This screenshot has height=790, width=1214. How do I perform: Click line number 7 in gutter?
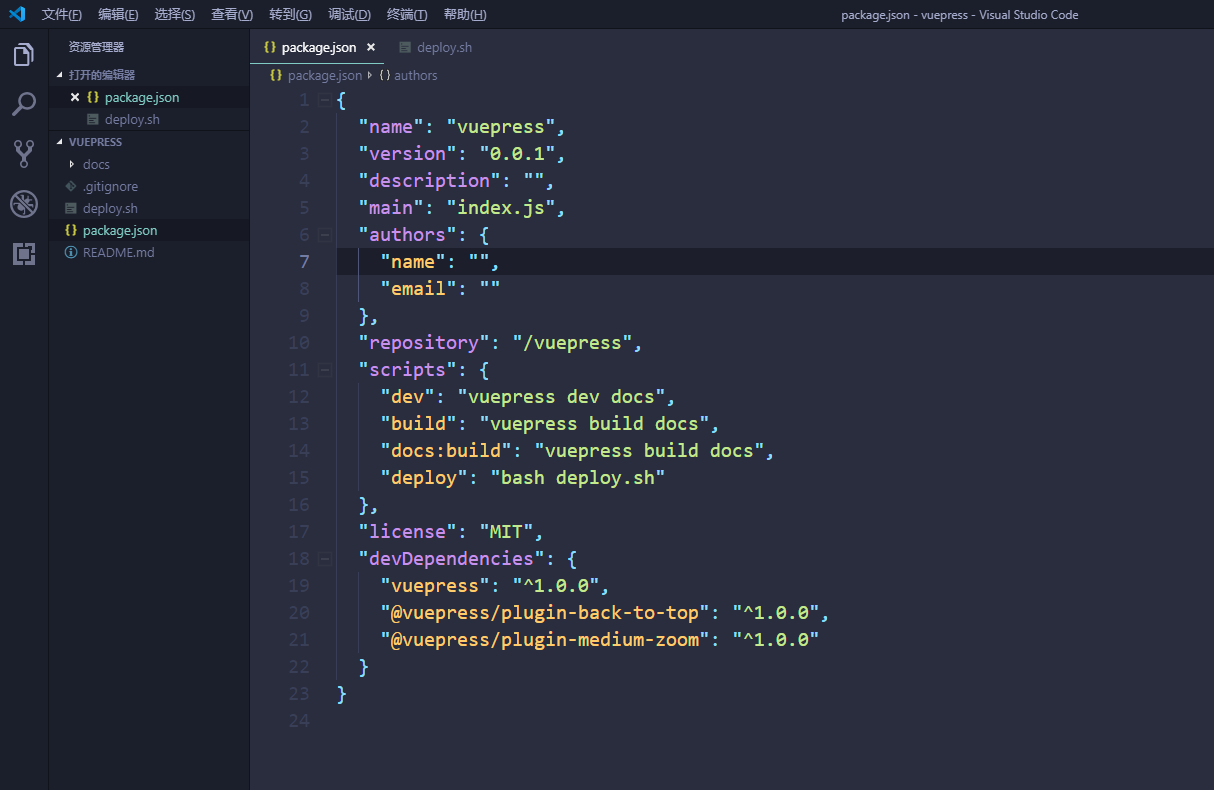[x=304, y=262]
